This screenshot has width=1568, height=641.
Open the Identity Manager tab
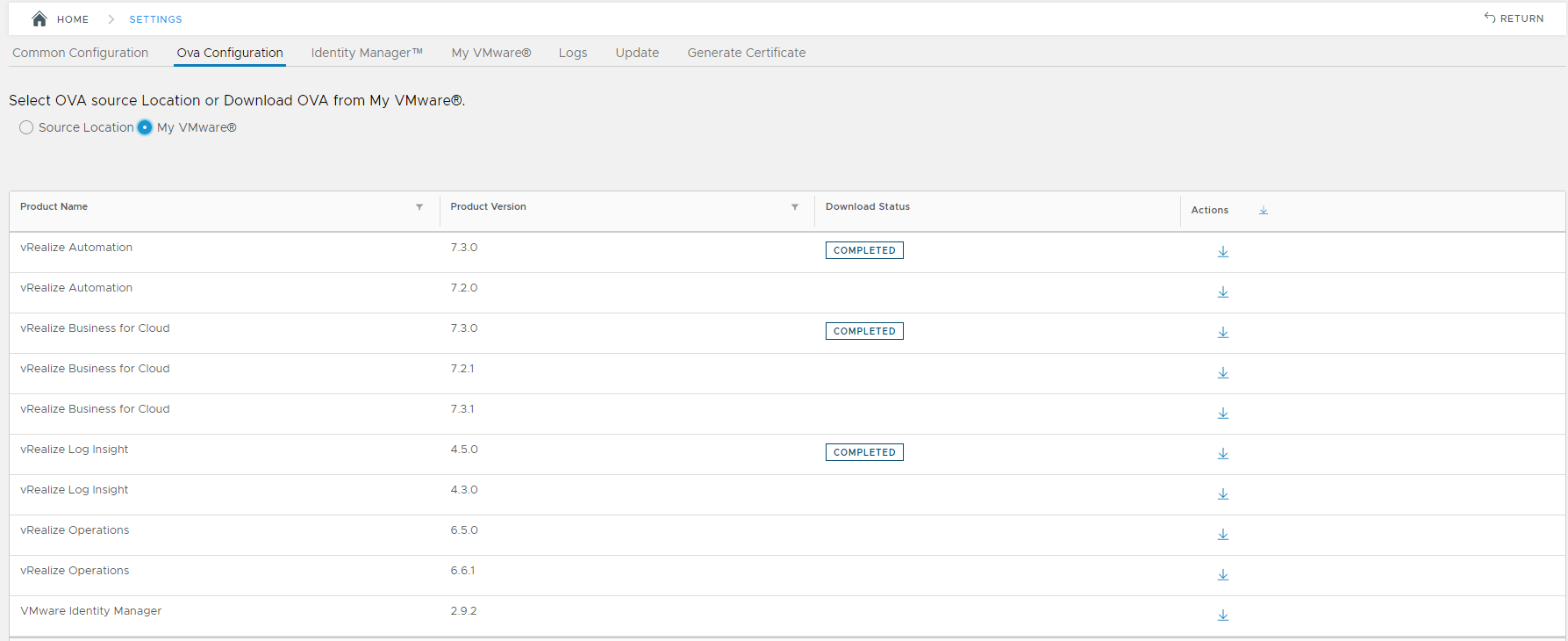[367, 53]
